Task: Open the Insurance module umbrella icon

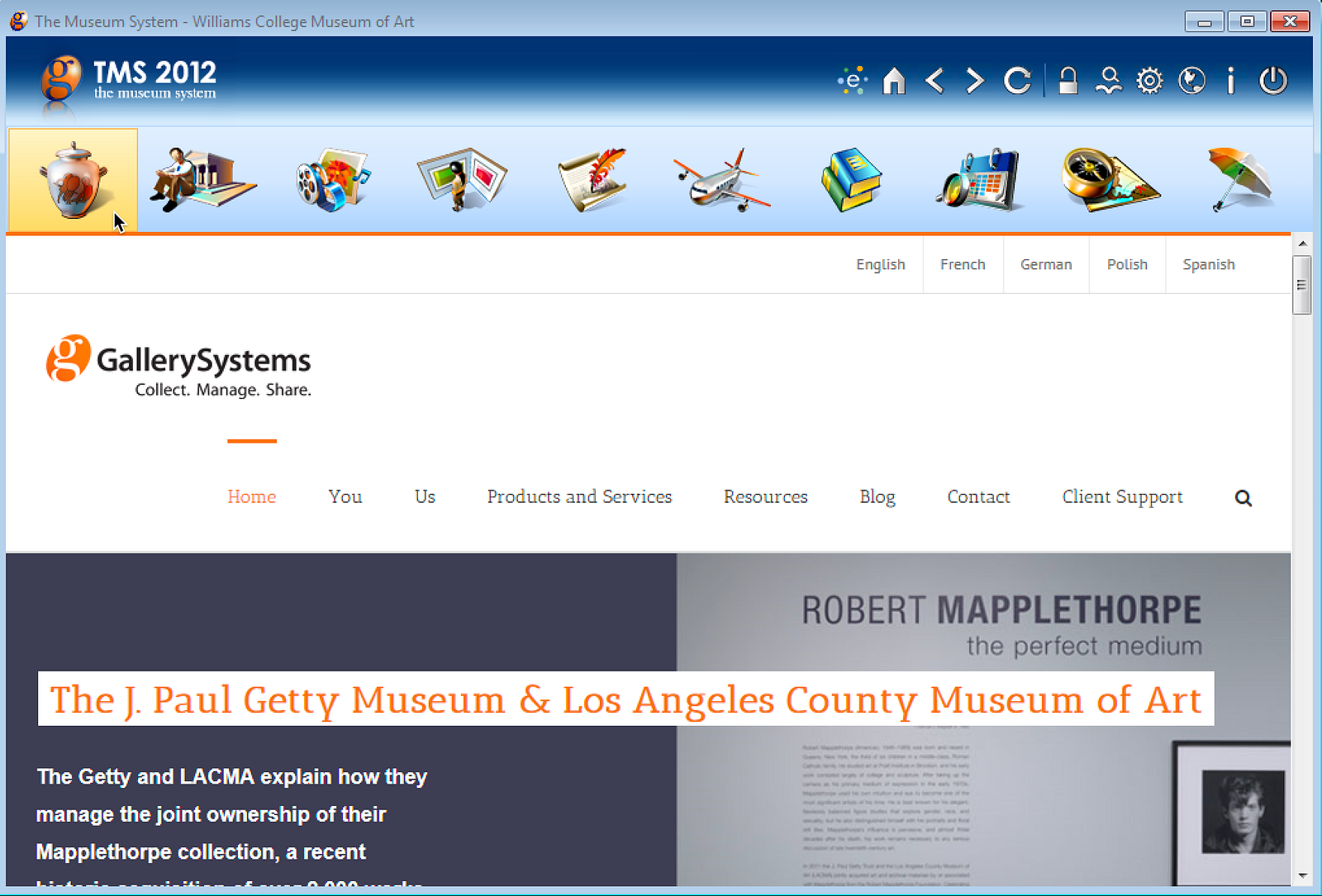Action: click(x=1239, y=179)
